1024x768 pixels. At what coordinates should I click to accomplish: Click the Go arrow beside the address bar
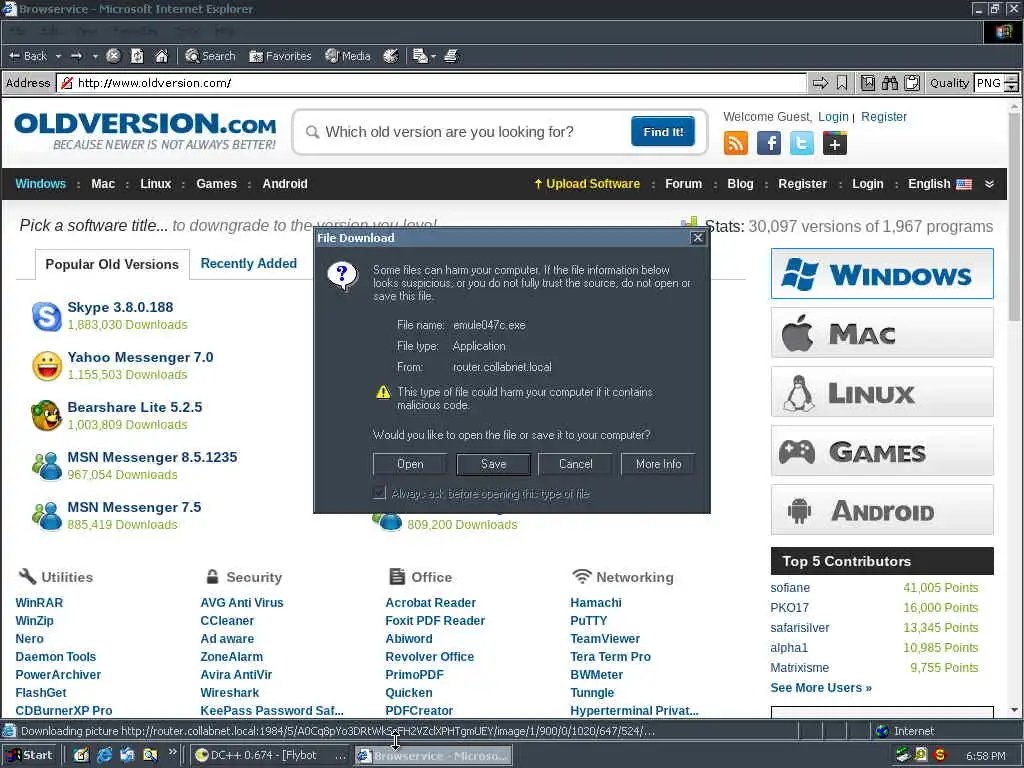[820, 83]
